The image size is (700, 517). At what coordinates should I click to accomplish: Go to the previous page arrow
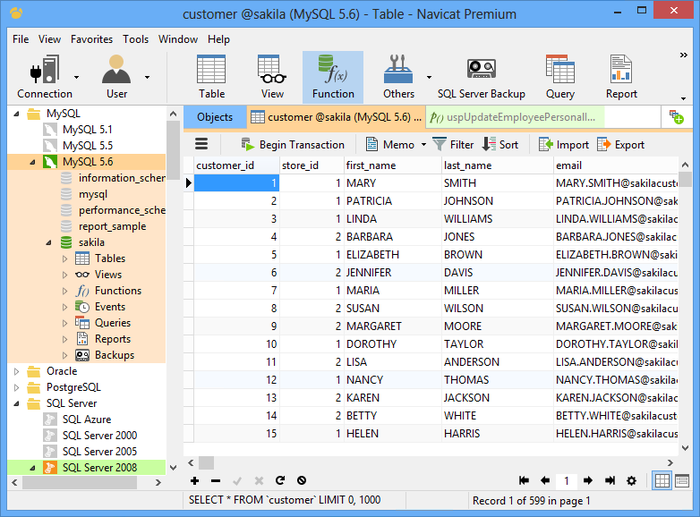point(545,480)
